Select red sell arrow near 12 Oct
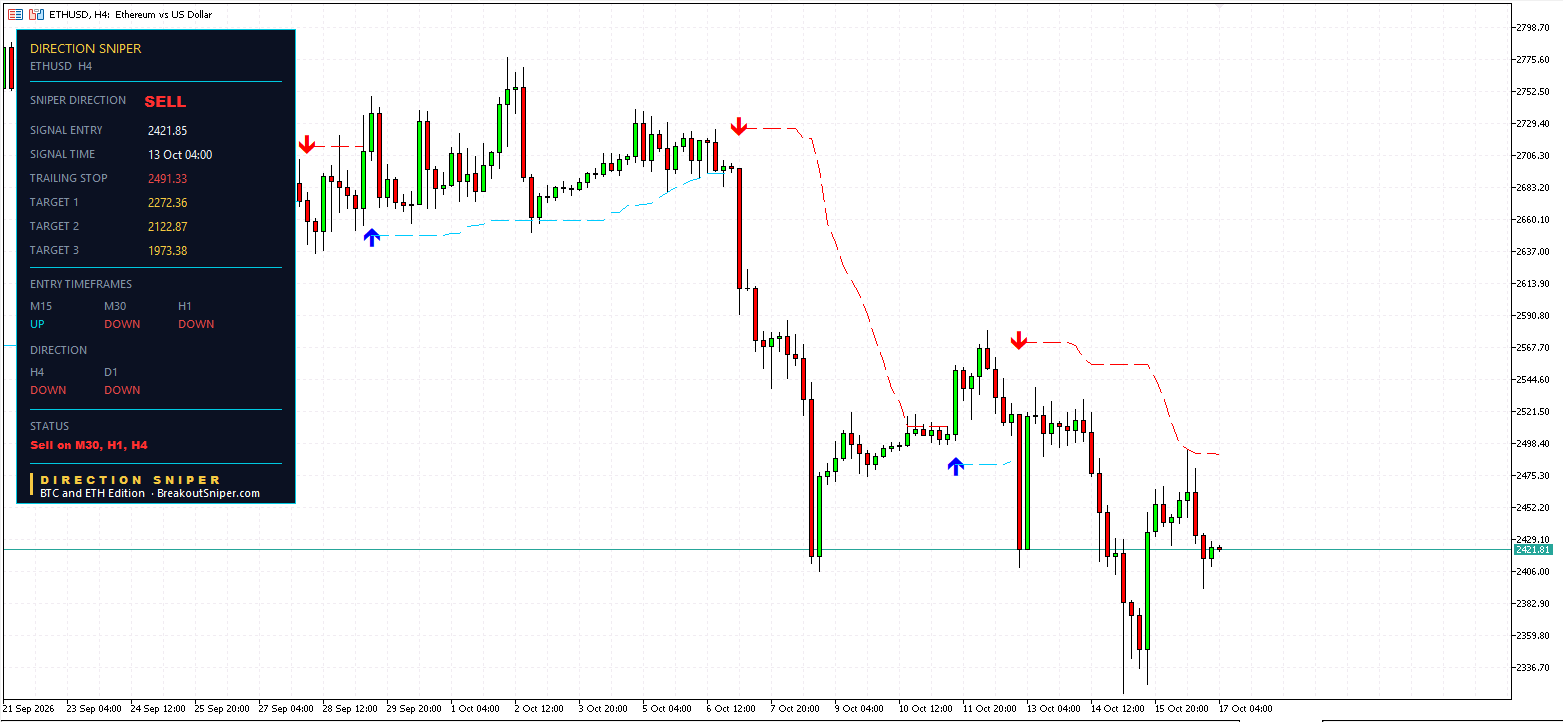The height and width of the screenshot is (722, 1563). 1018,340
